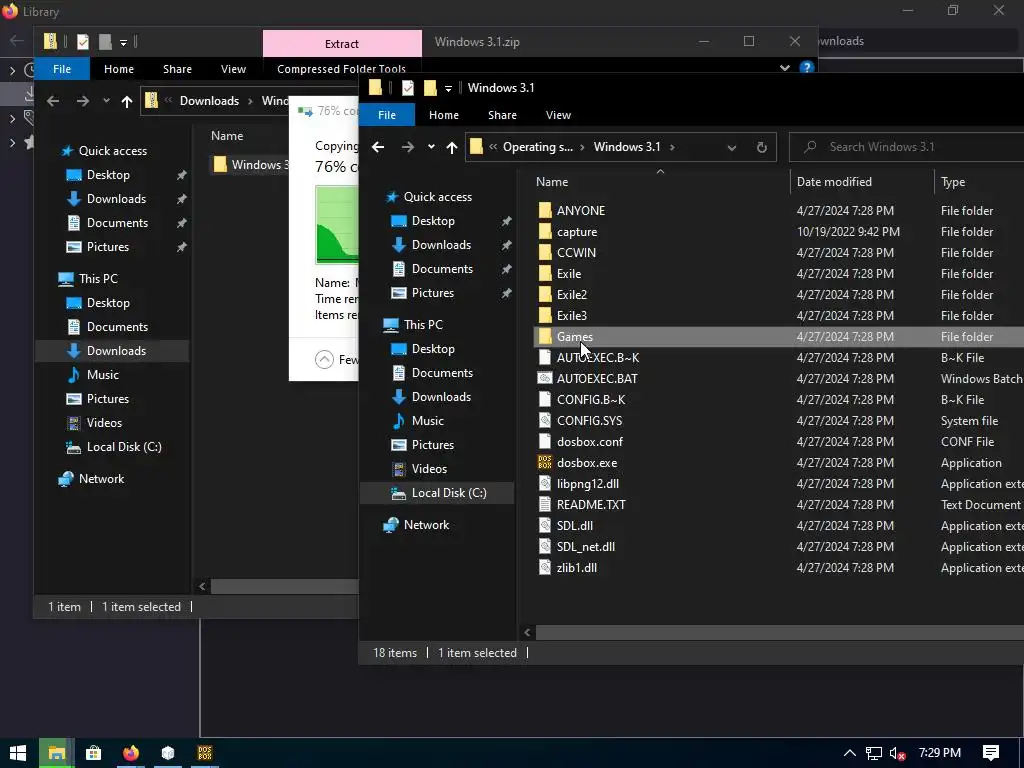The height and width of the screenshot is (768, 1024).
Task: Expand the ribbon in zip window
Action: [785, 68]
